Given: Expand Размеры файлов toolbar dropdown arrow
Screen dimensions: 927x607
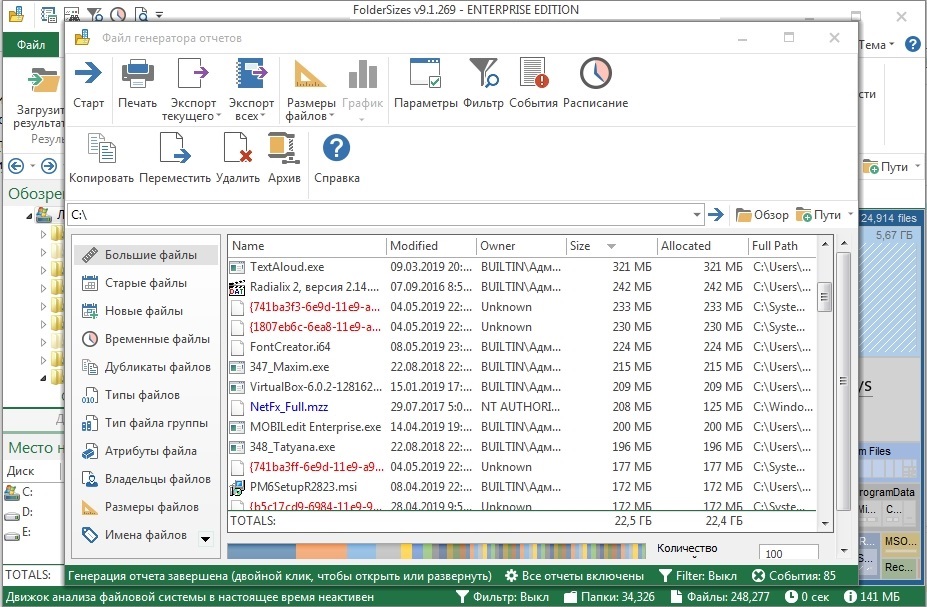Looking at the screenshot, I should click(332, 116).
